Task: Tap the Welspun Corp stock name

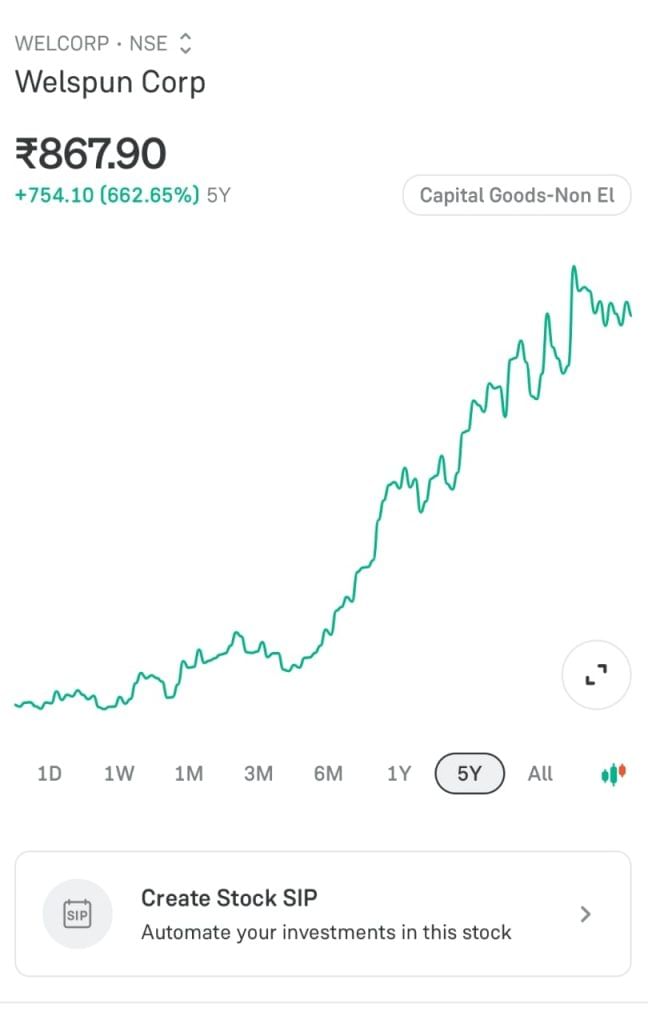Action: (110, 82)
